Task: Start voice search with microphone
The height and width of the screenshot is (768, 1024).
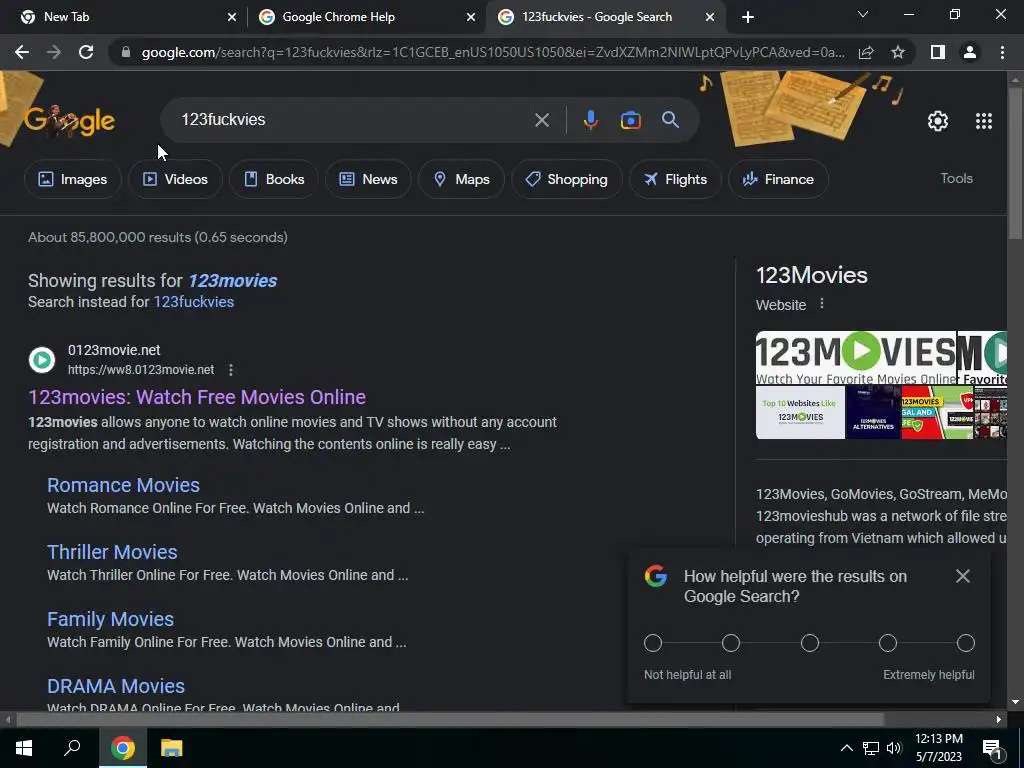Action: 590,120
